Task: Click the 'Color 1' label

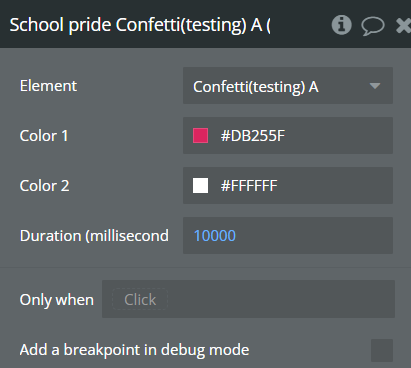Action: [44, 136]
